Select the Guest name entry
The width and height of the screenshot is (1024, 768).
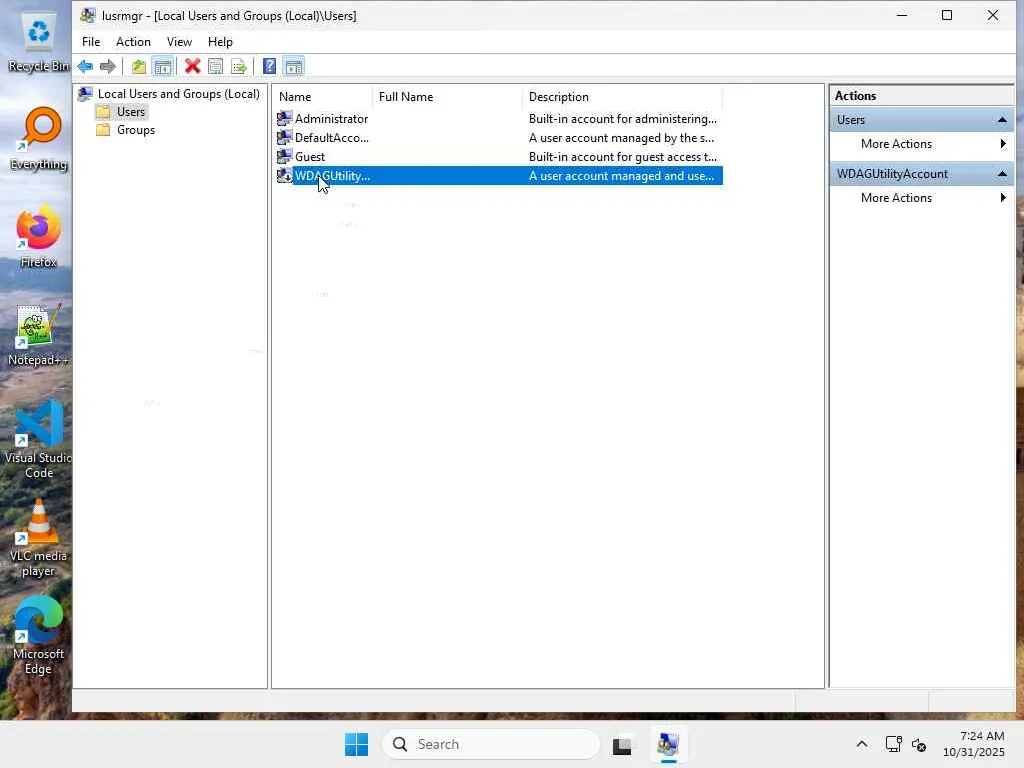(x=310, y=156)
